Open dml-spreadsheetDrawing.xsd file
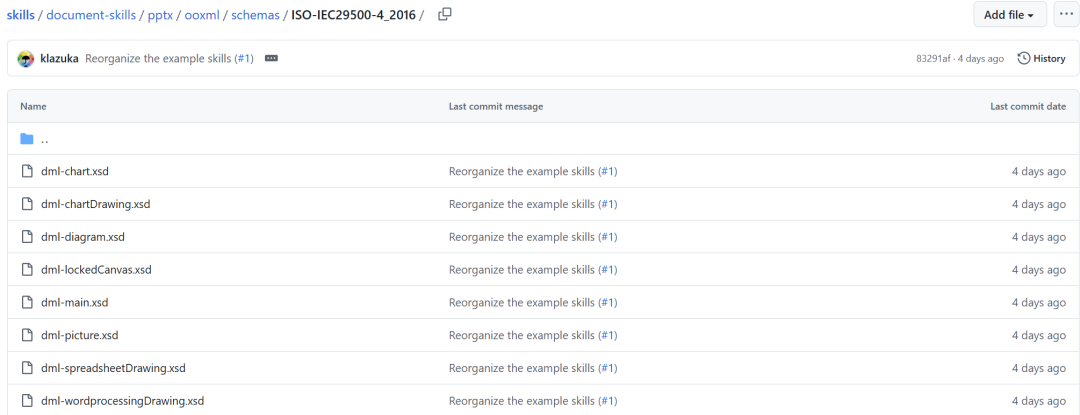1080x415 pixels. (114, 368)
